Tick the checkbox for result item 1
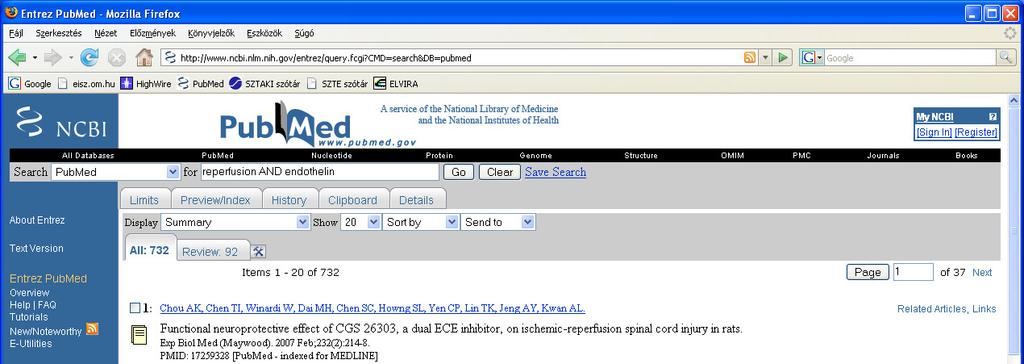The height and width of the screenshot is (364, 1024). (135, 308)
